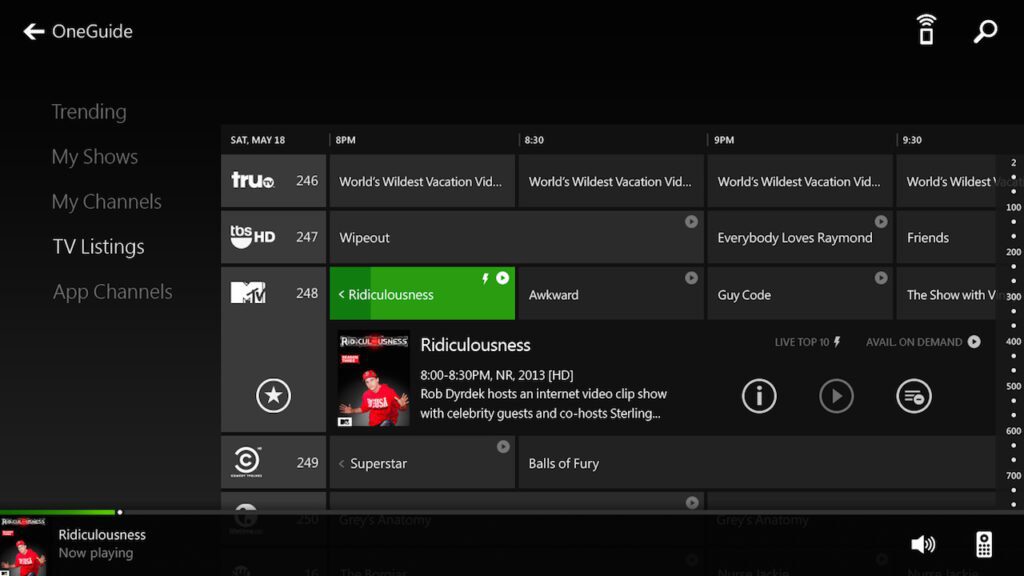Screen dimensions: 1024x576
Task: Select the Friends program listing
Action: [x=946, y=236]
